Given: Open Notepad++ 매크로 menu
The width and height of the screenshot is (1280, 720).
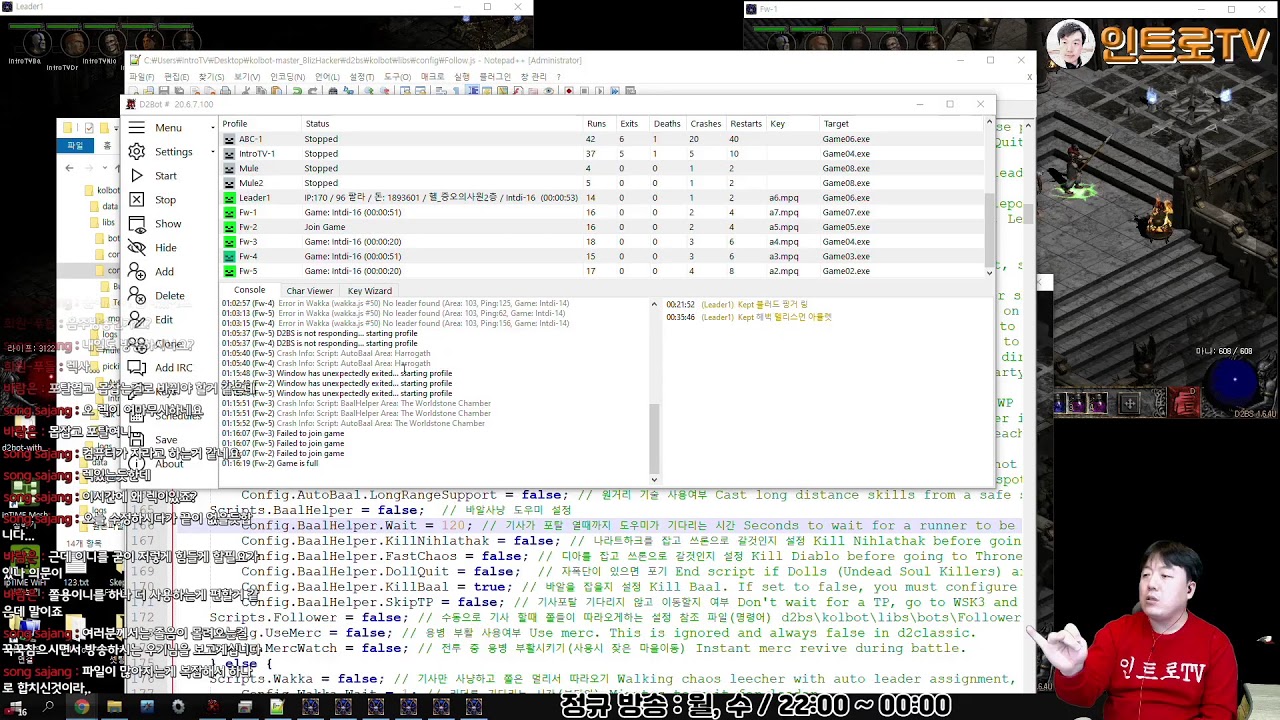Looking at the screenshot, I should click(x=432, y=77).
